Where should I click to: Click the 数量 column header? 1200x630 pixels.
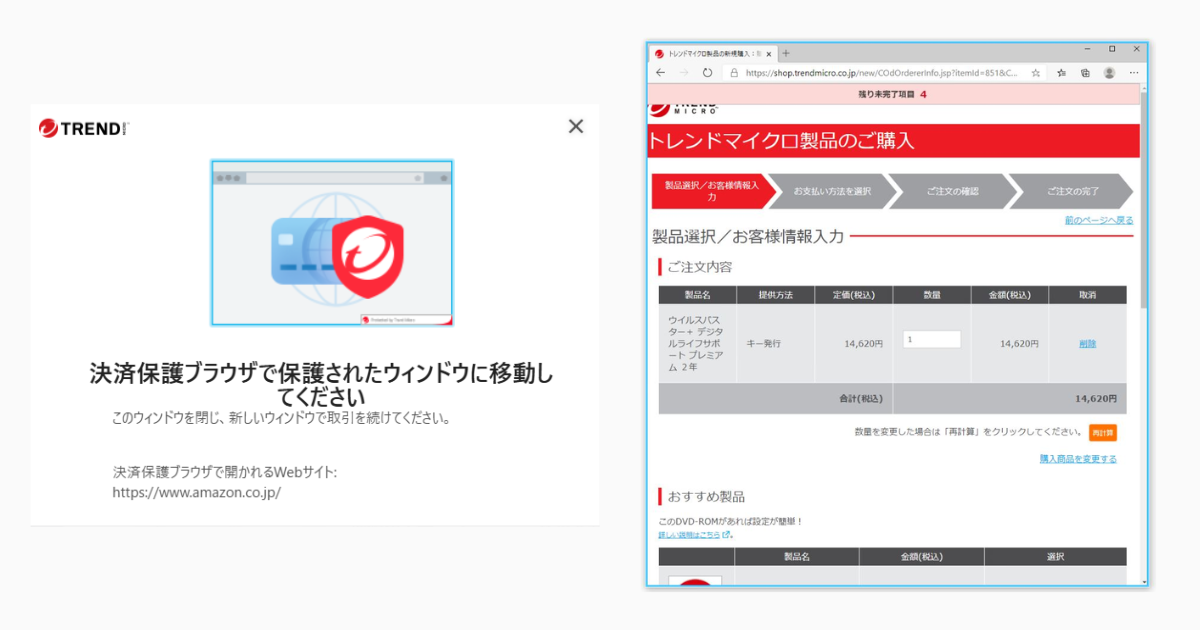932,295
